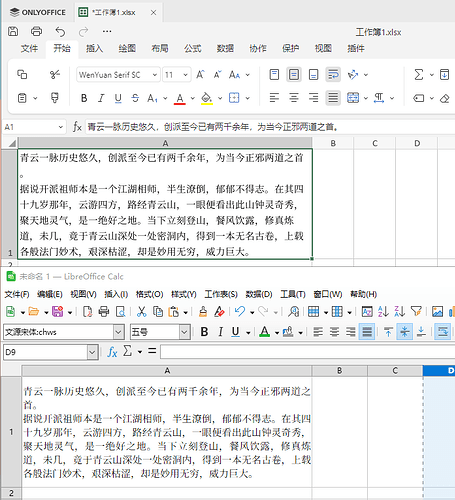
Task: Toggle Bold in LibreOffice formatting bar
Action: tap(204, 332)
